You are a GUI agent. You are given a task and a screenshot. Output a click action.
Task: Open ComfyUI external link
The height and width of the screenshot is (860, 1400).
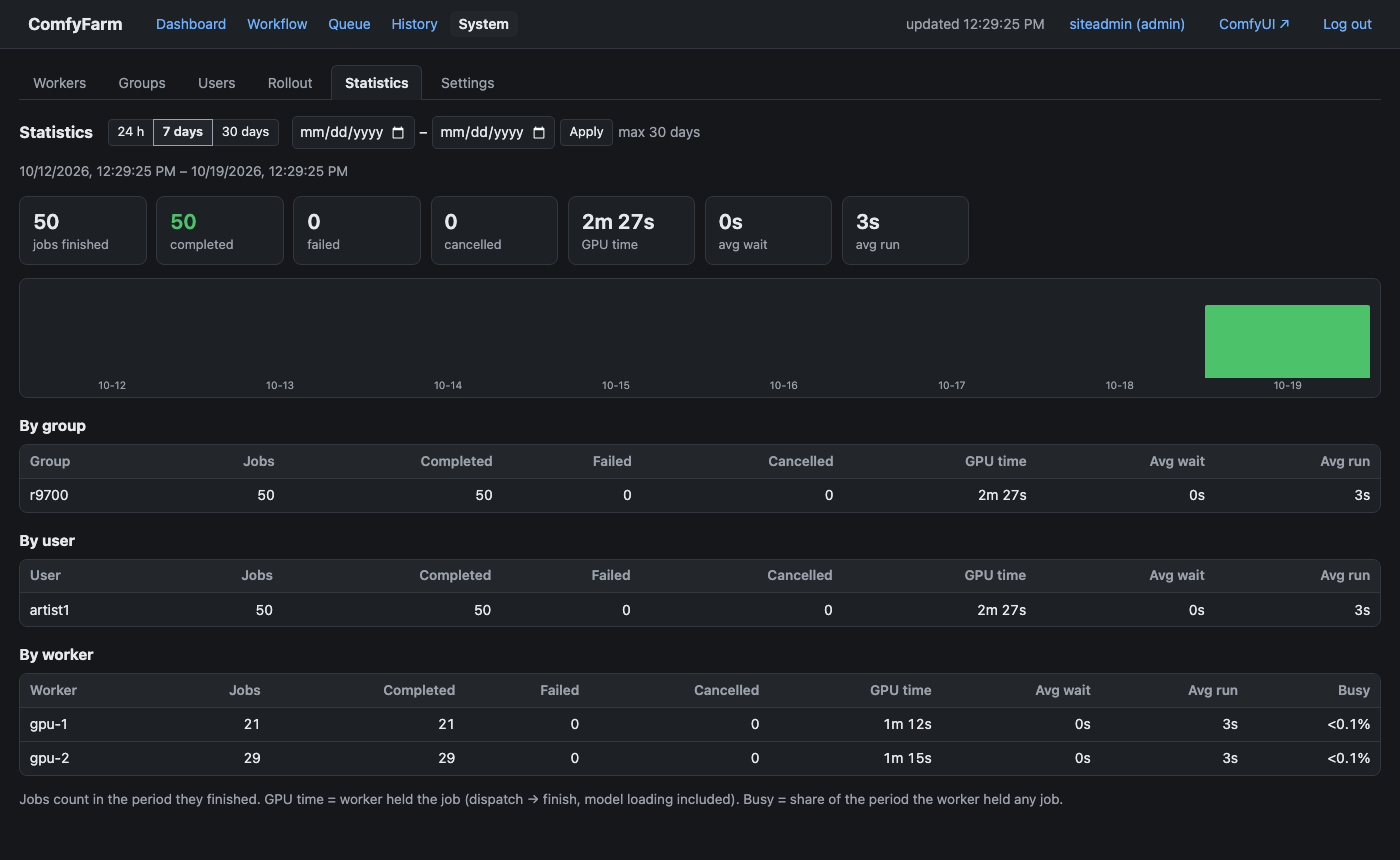1254,24
